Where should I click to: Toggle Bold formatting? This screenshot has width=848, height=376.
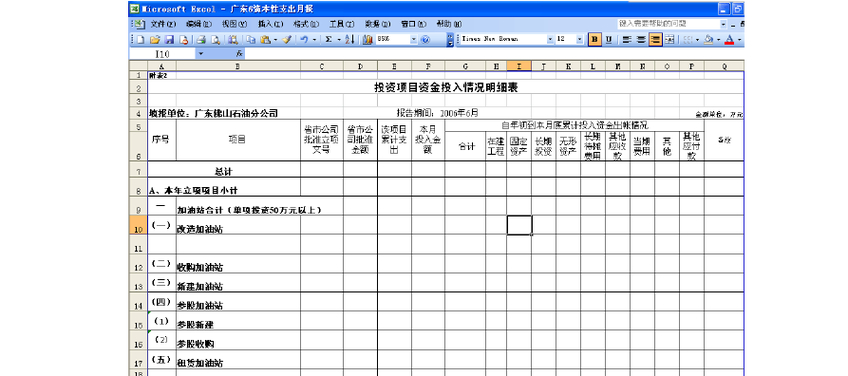(595, 39)
